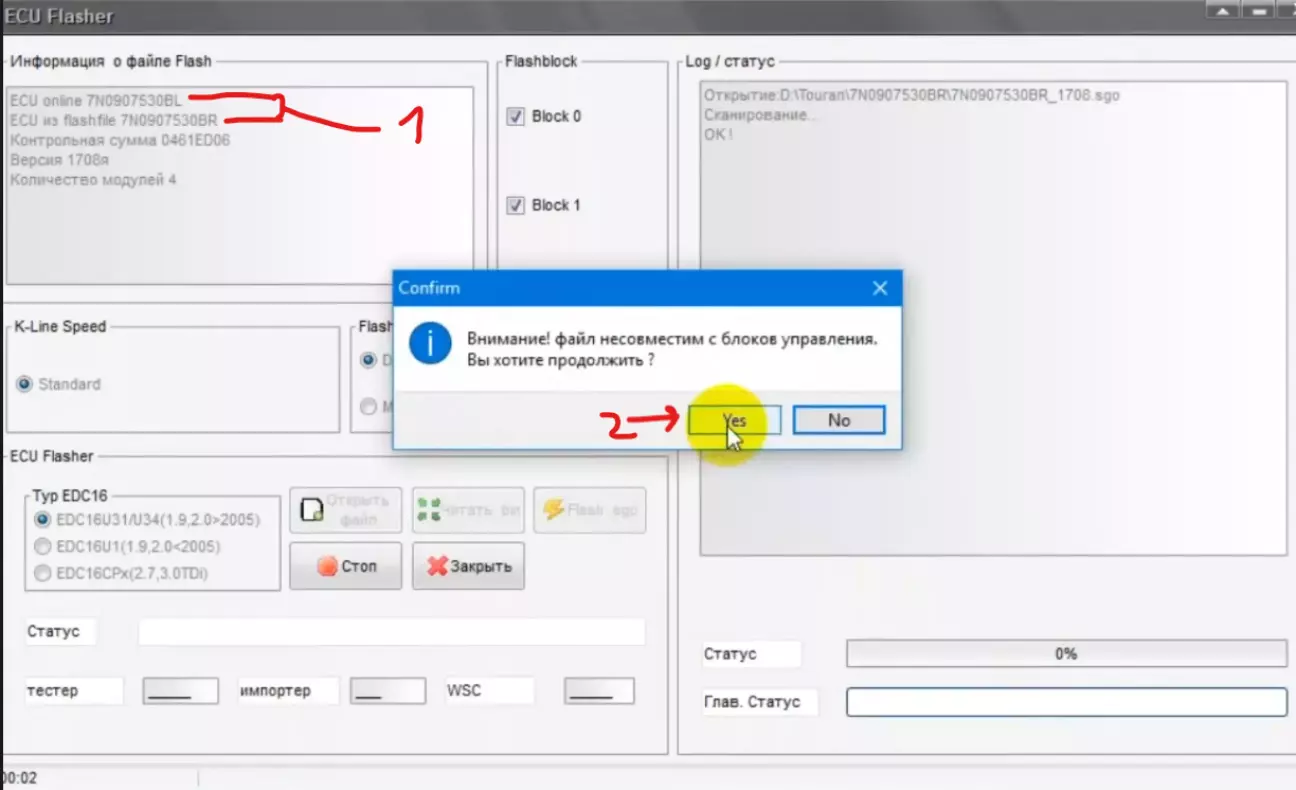Toggle the Block 1 checkbox
1296x790 pixels.
[516, 206]
